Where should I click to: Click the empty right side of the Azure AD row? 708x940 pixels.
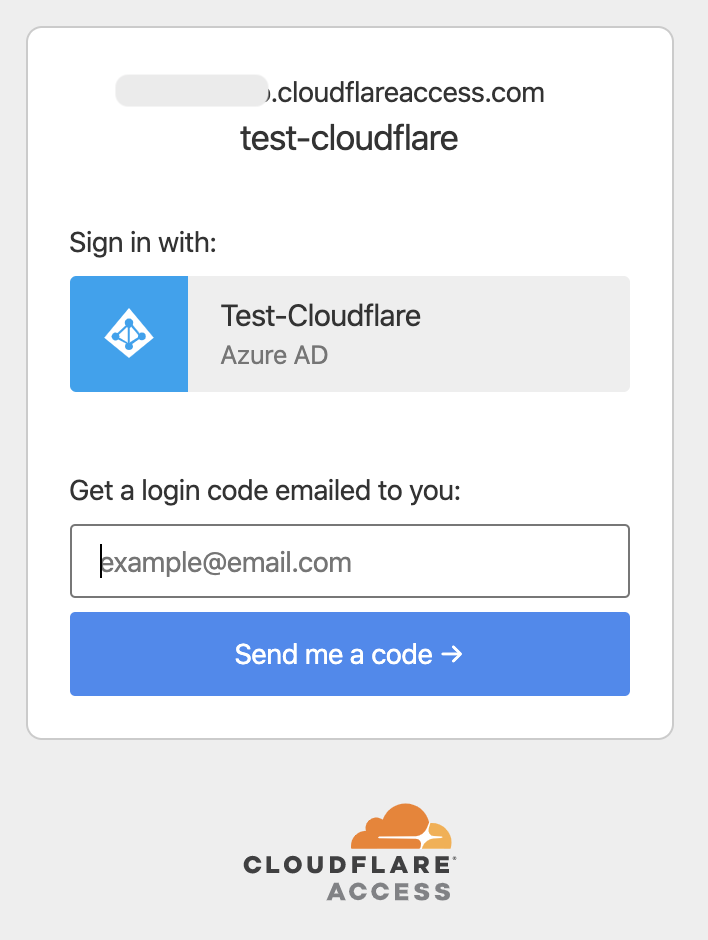tap(540, 334)
